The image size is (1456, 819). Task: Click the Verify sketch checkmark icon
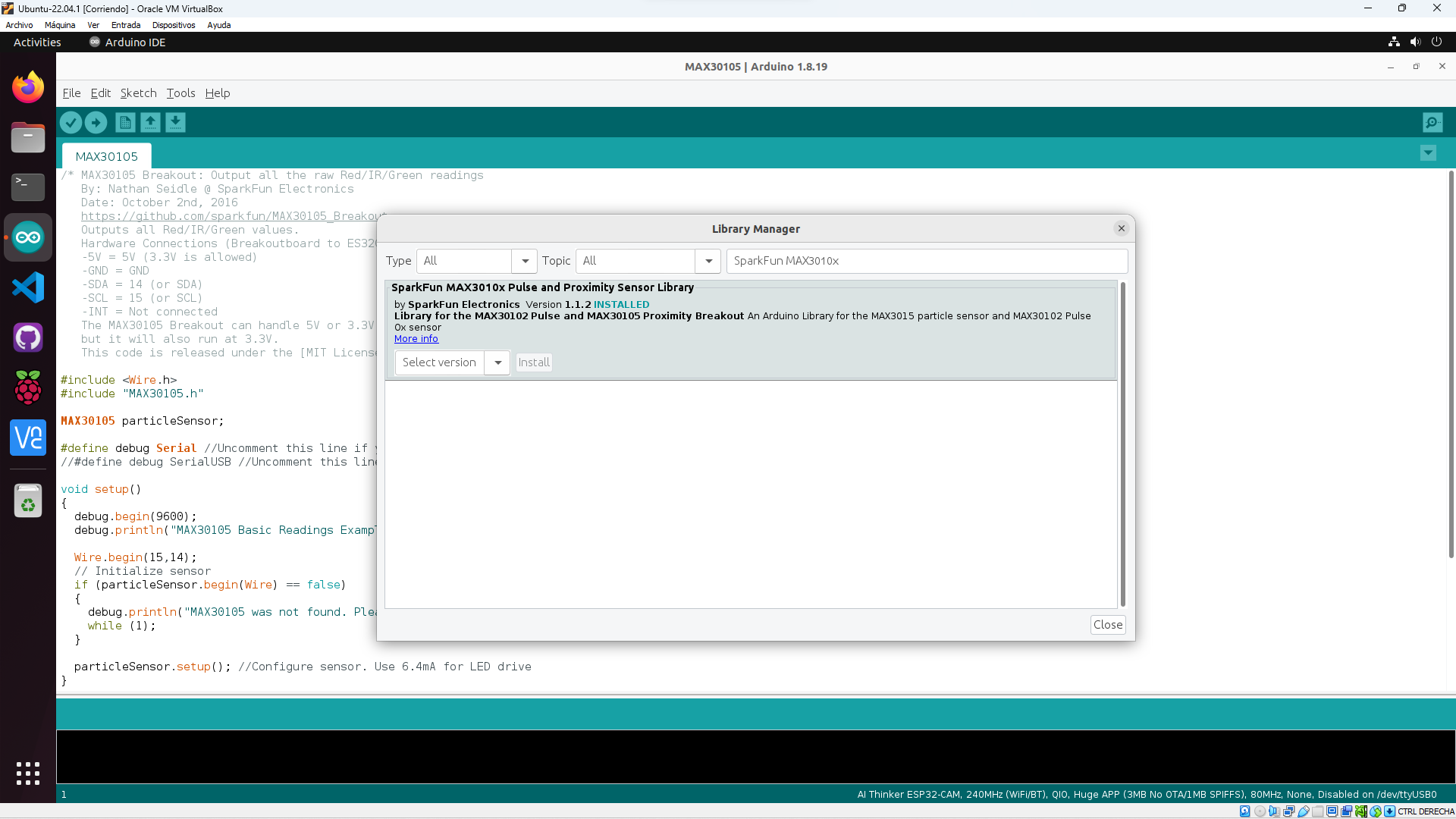point(71,122)
